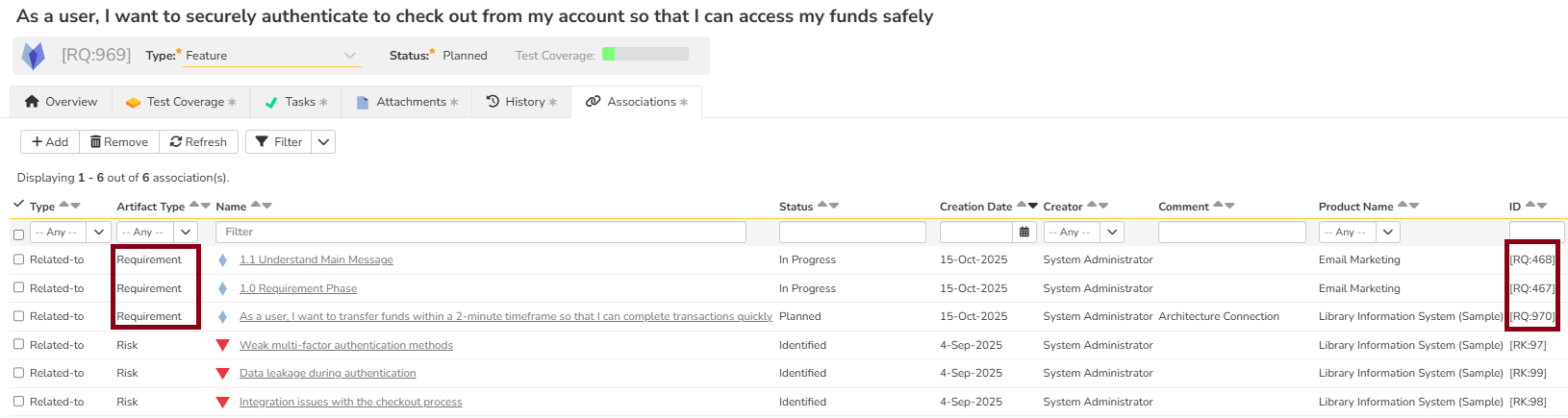1568x418 pixels.
Task: Open the Integration issues with checkout process link
Action: tap(350, 402)
